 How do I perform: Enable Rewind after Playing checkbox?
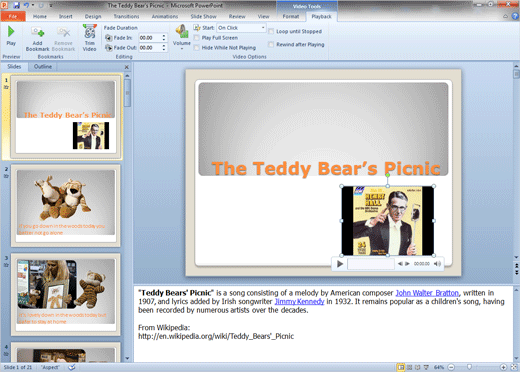click(271, 44)
